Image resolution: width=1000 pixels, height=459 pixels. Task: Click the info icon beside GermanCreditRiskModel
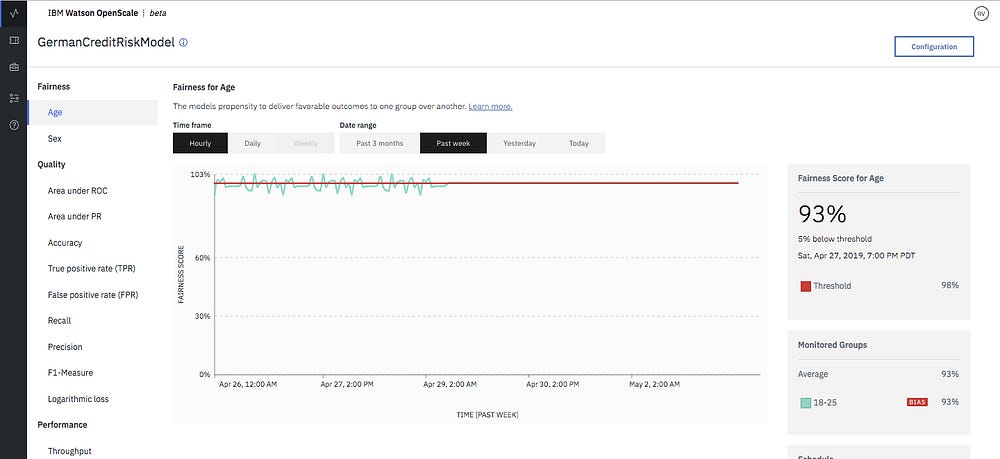tap(183, 43)
